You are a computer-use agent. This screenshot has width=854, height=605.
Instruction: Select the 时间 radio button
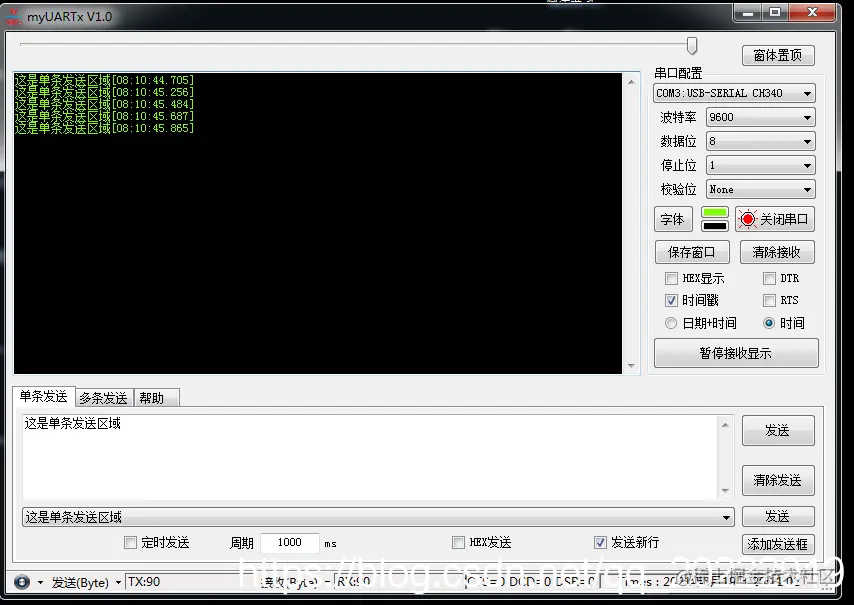[x=769, y=323]
